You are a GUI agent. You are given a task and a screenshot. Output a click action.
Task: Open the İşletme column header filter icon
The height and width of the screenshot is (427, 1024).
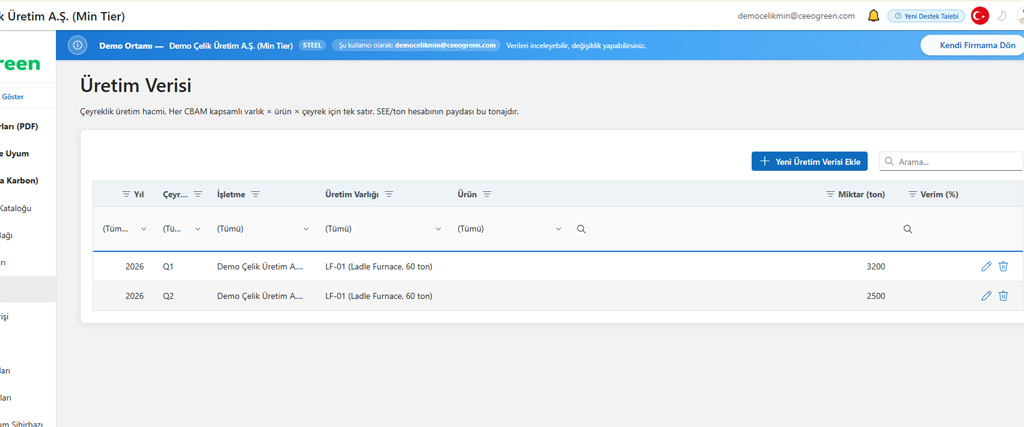(255, 195)
